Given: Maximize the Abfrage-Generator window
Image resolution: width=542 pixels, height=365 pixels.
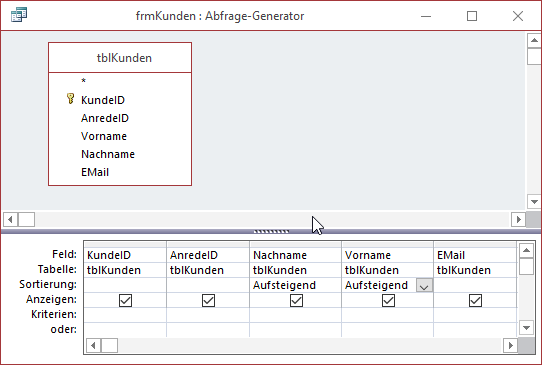Looking at the screenshot, I should pyautogui.click(x=472, y=16).
